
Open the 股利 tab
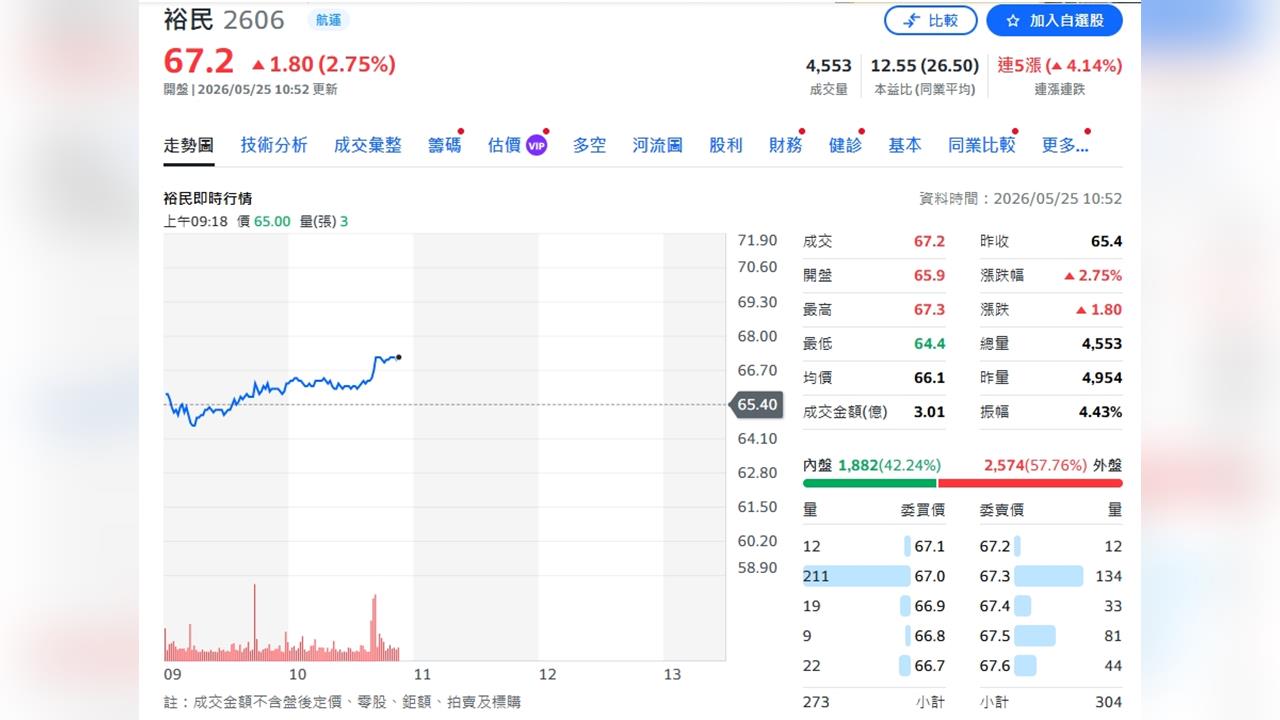726,145
